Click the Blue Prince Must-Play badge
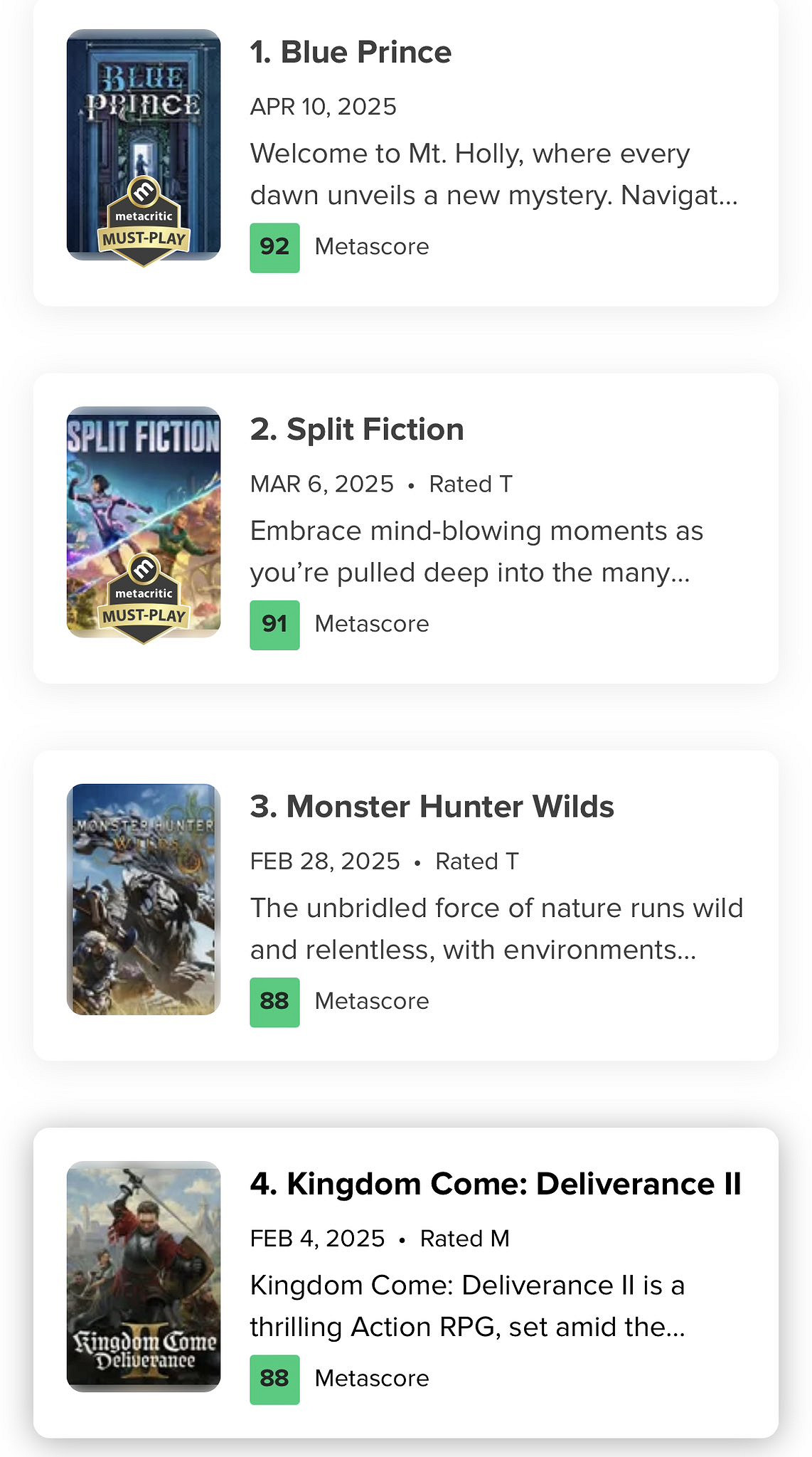Viewport: 812px width, 1457px height. click(144, 221)
